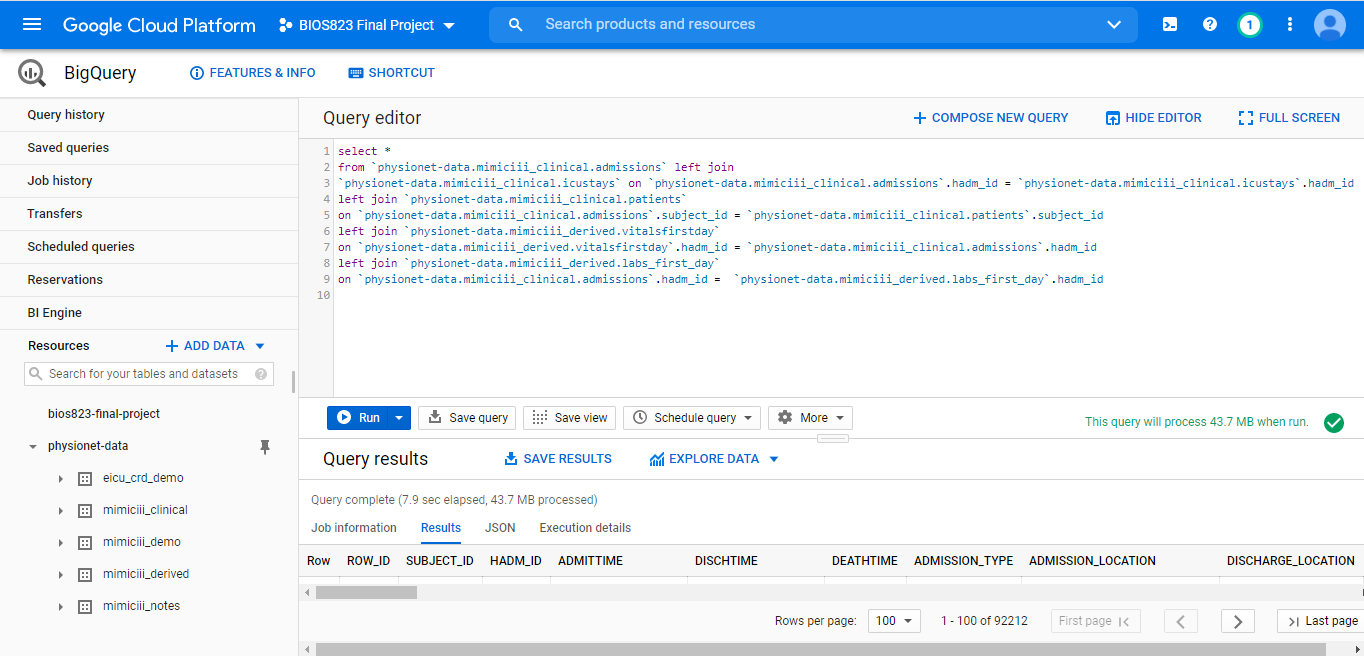1364x656 pixels.
Task: Jump to the Last page of results
Action: click(1320, 621)
